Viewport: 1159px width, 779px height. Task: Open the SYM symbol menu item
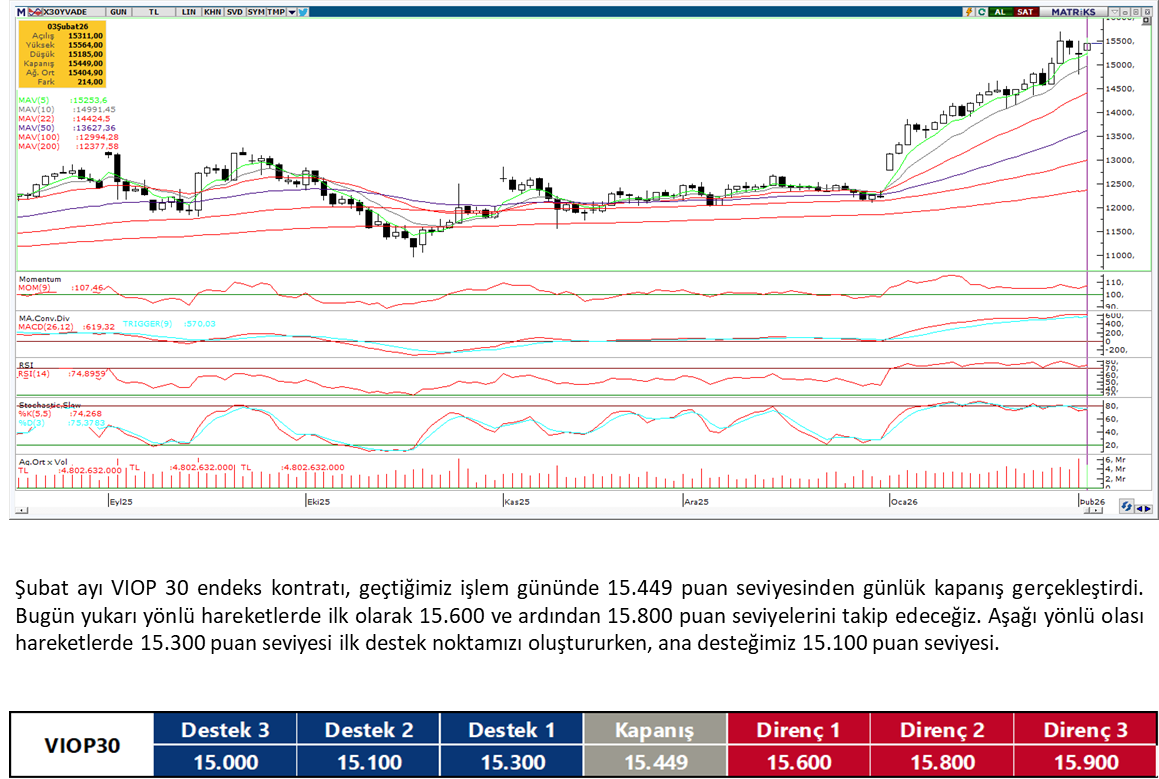click(255, 12)
